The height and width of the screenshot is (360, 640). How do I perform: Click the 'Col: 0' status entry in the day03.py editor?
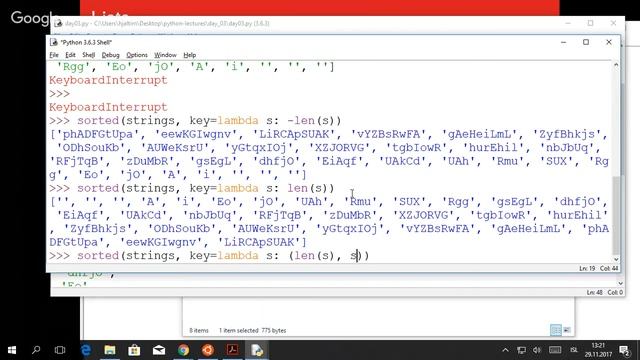615,292
